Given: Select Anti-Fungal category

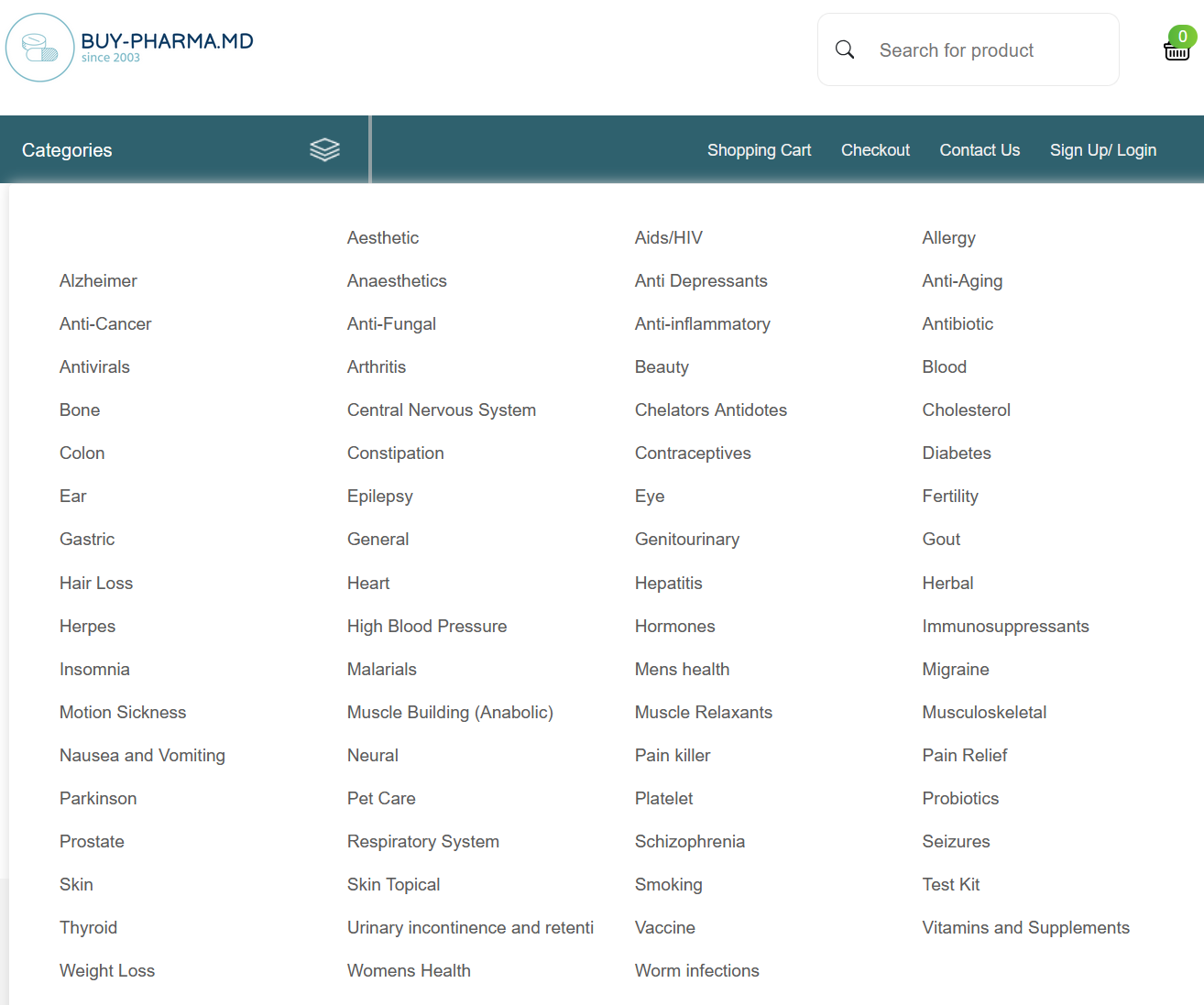Looking at the screenshot, I should coord(391,324).
